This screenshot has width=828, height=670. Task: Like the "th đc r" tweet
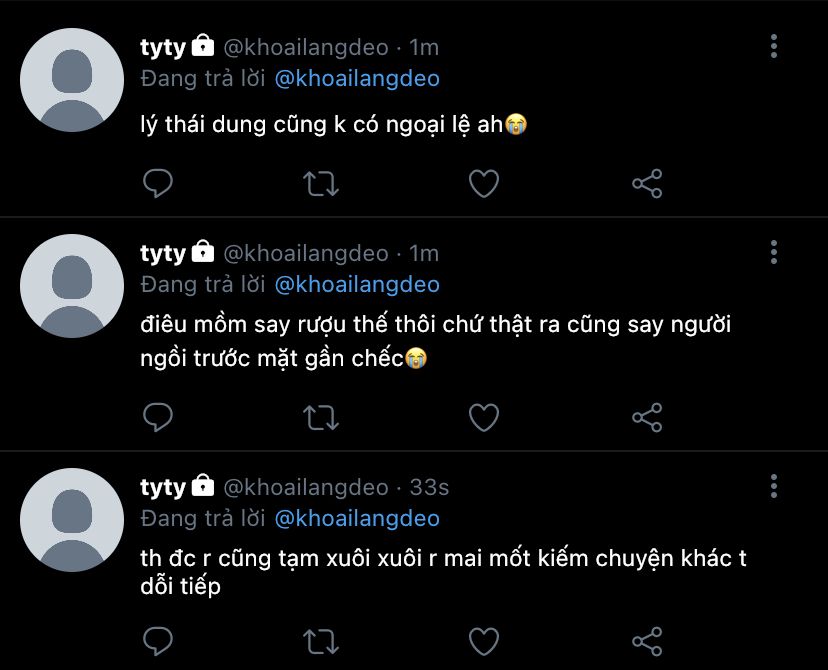[x=484, y=640]
